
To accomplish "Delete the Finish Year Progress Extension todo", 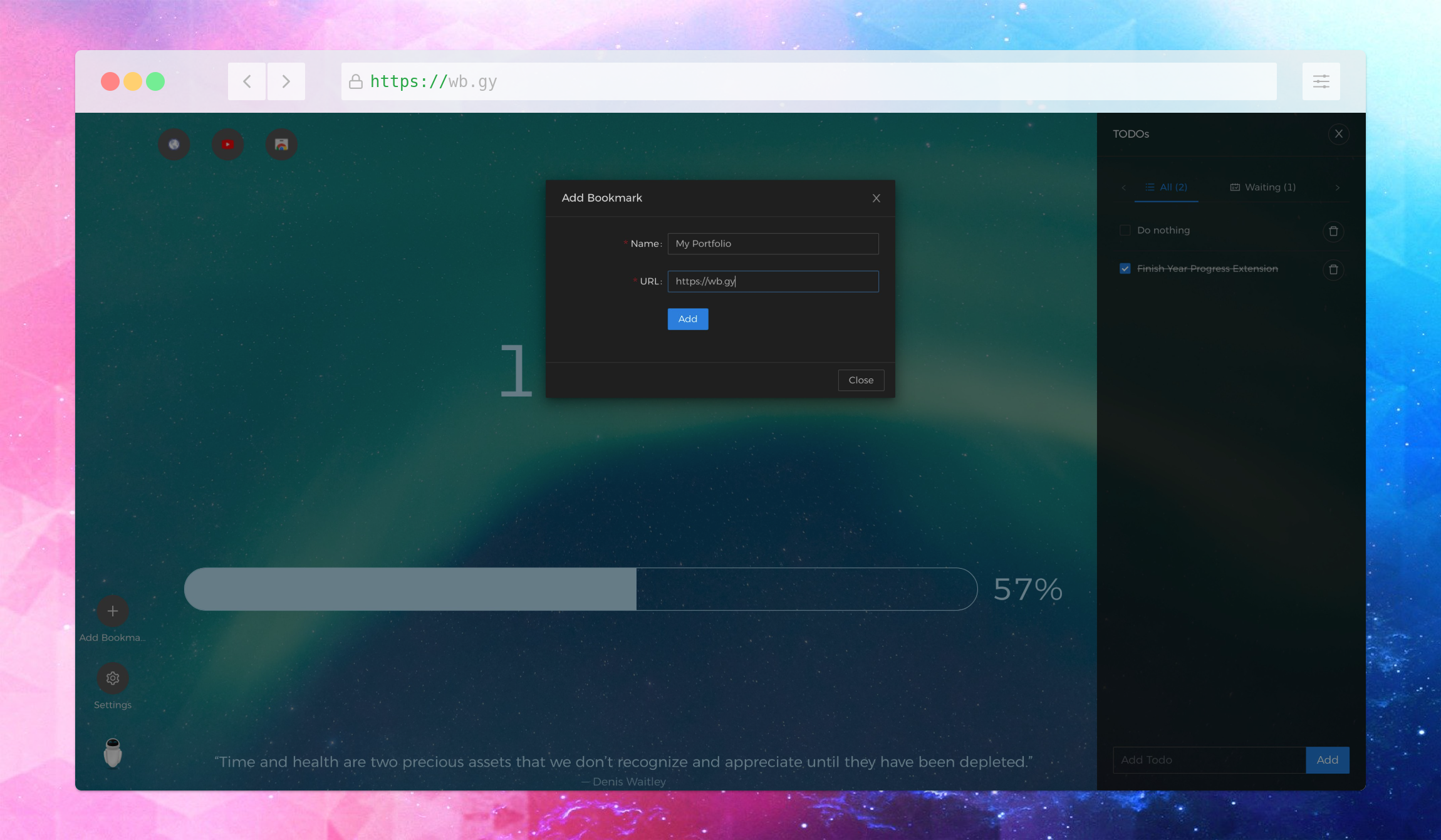I will click(x=1333, y=269).
